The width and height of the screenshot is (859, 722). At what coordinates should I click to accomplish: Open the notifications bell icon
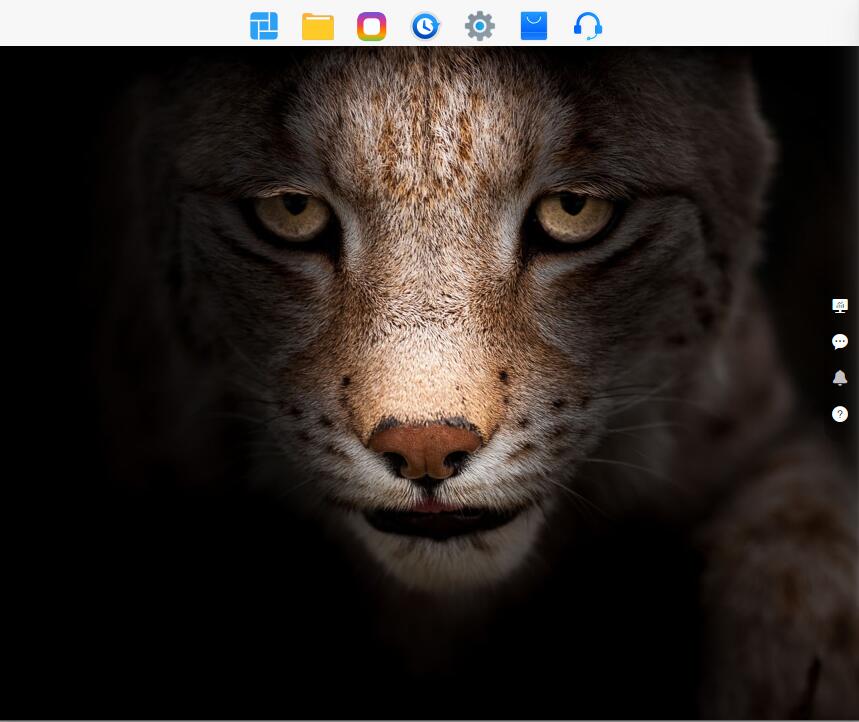coord(840,378)
